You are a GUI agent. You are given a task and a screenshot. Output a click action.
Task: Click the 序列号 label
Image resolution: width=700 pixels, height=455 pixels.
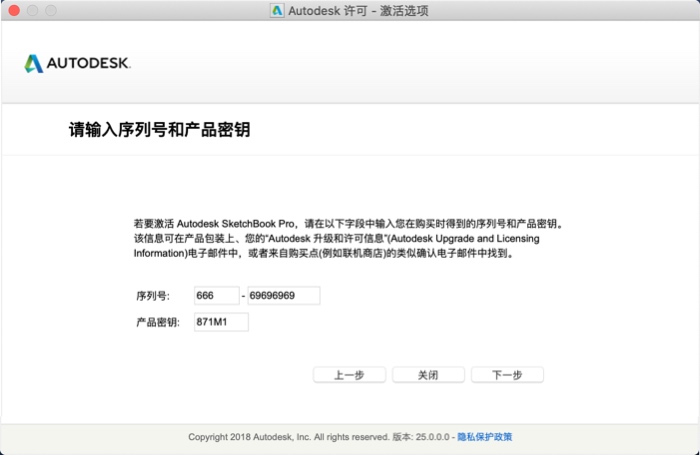[152, 296]
